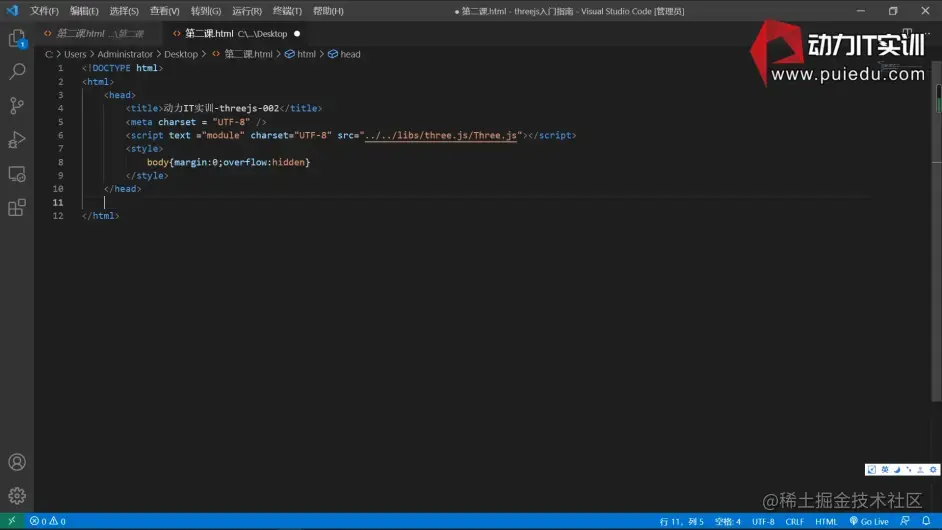The image size is (942, 530).
Task: Open the 文件(F) menu
Action: point(44,11)
